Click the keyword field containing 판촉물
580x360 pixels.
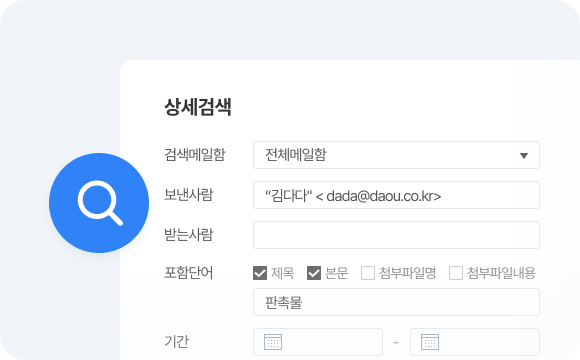(x=396, y=302)
